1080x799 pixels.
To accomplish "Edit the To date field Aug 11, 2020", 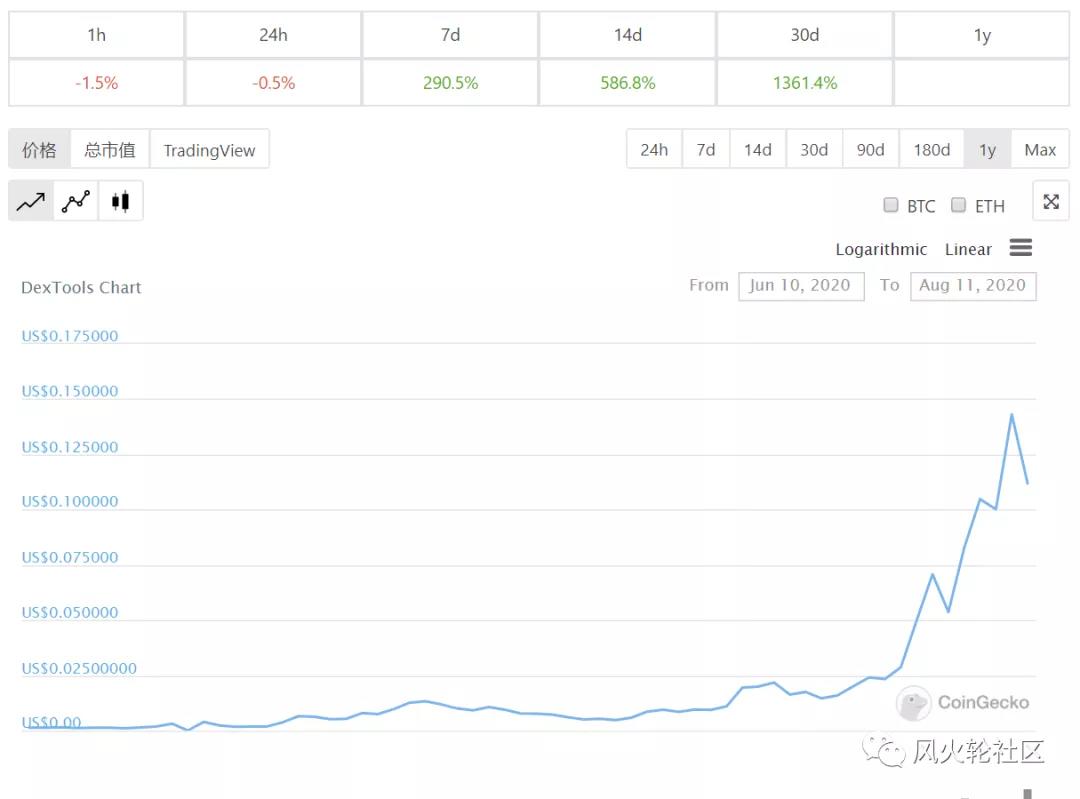I will [973, 286].
